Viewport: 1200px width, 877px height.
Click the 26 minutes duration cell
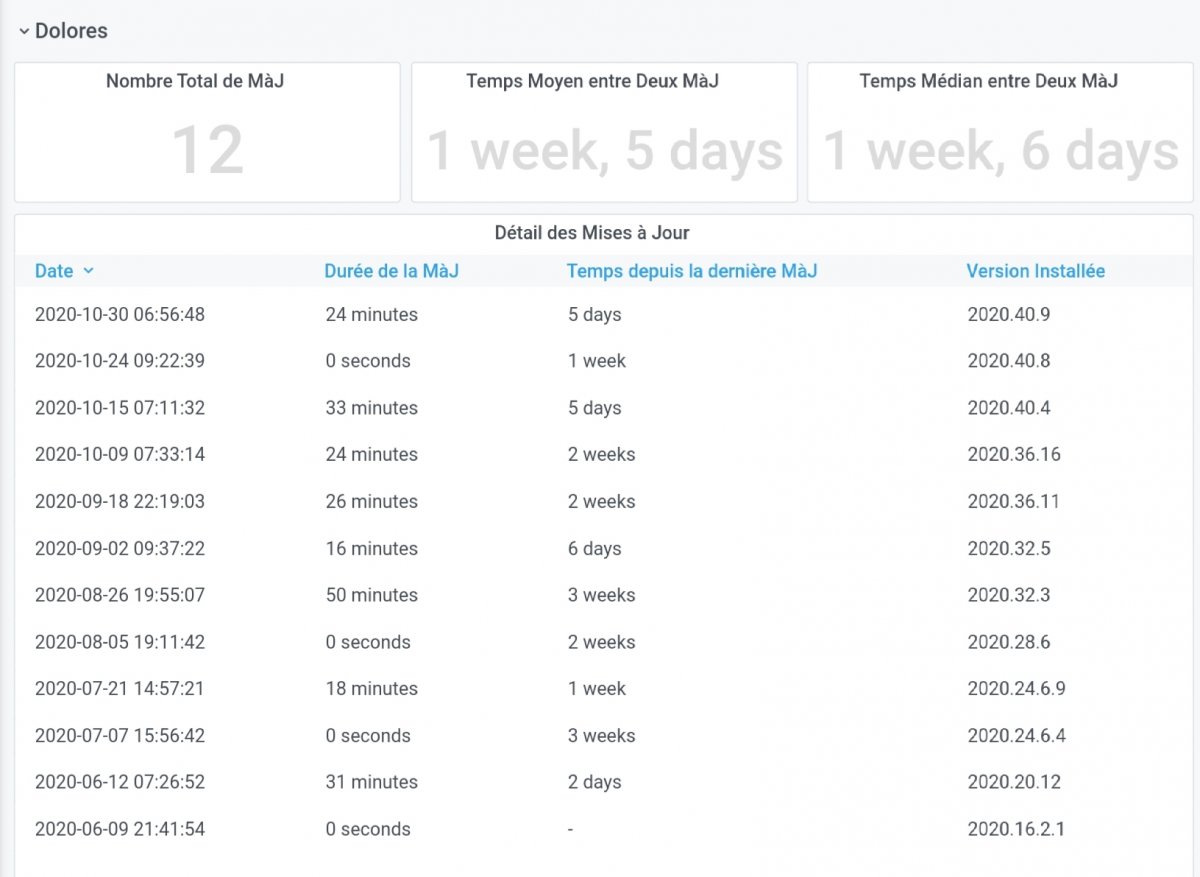(x=371, y=501)
